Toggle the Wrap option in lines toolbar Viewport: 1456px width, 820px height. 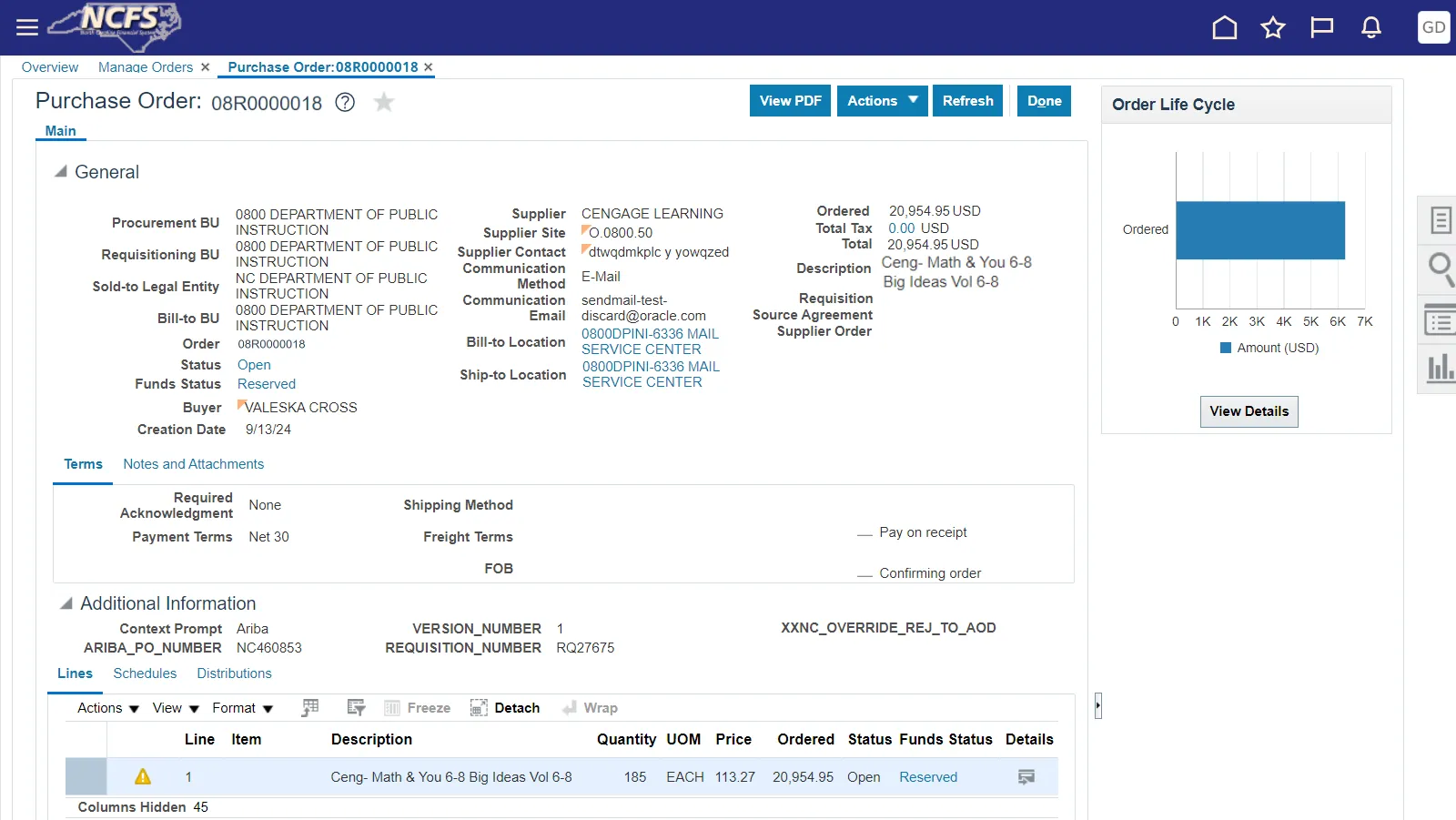(590, 708)
